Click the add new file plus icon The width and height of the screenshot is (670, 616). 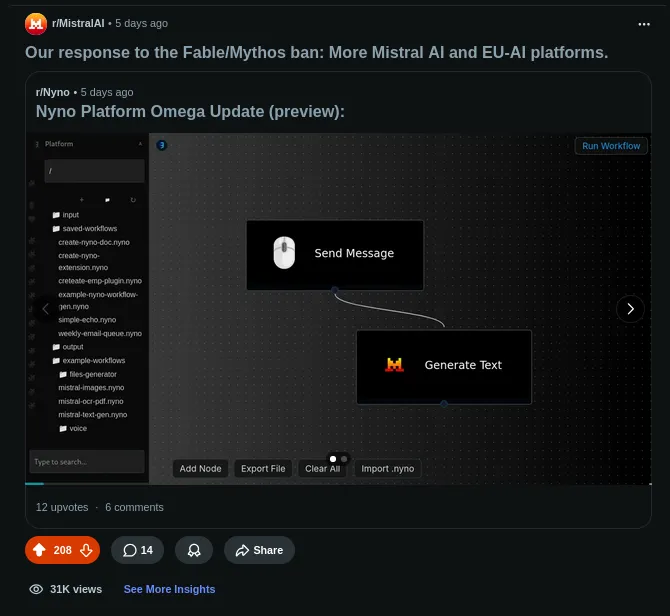click(82, 199)
